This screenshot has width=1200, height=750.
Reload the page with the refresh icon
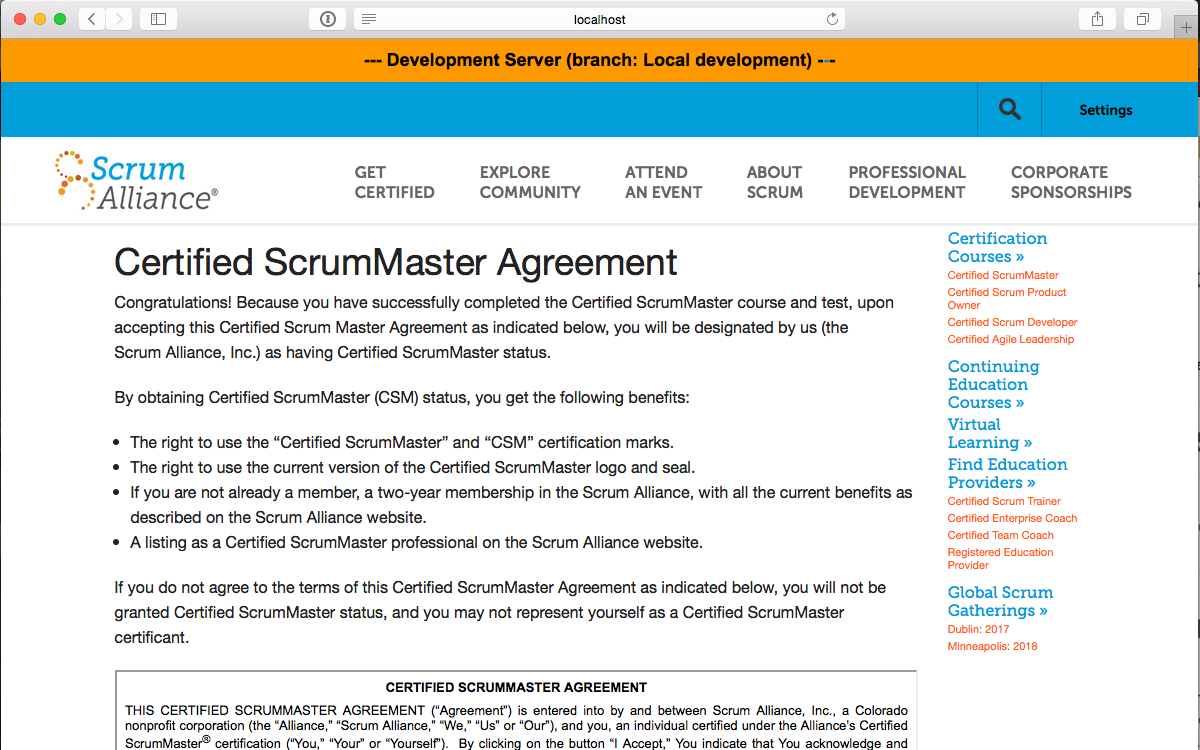832,19
